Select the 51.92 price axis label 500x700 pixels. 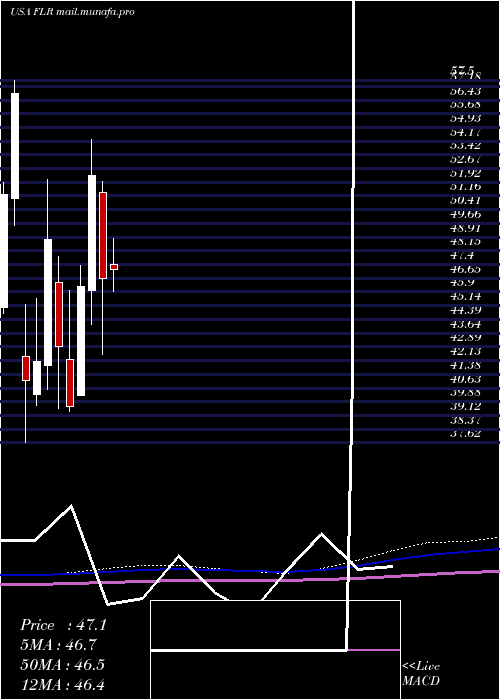coord(465,173)
